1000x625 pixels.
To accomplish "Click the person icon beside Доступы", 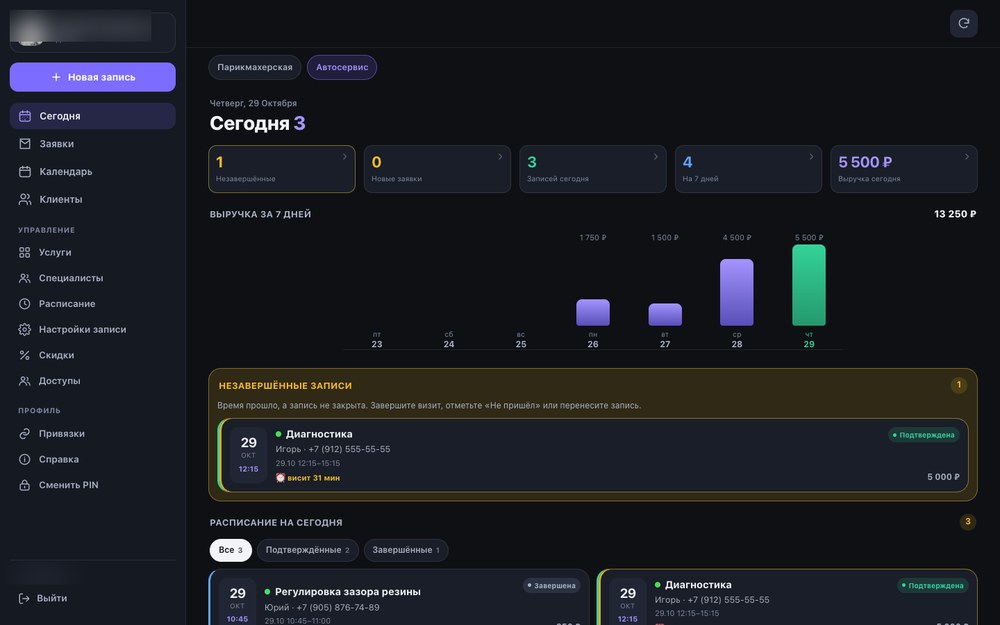I will [x=24, y=381].
